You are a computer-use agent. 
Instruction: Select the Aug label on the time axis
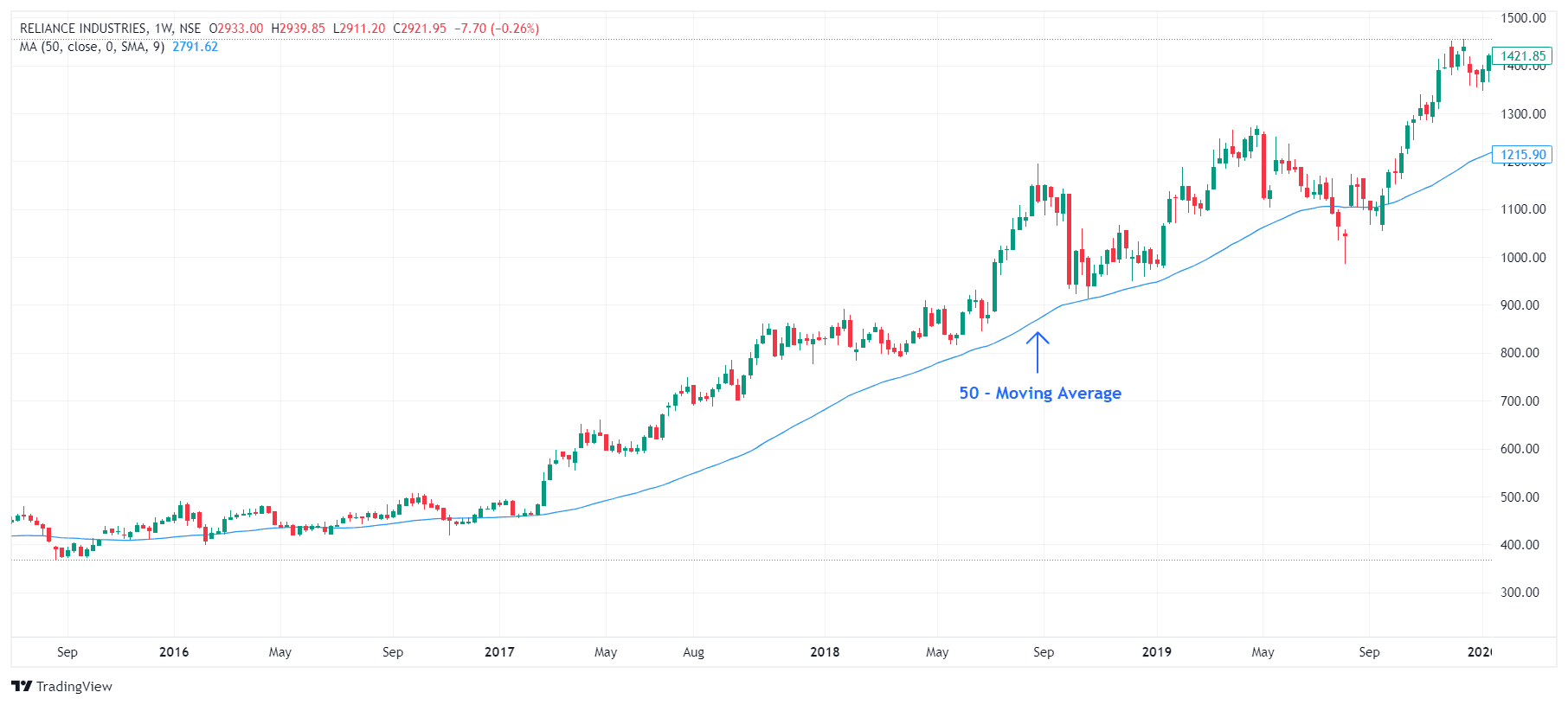click(x=693, y=652)
